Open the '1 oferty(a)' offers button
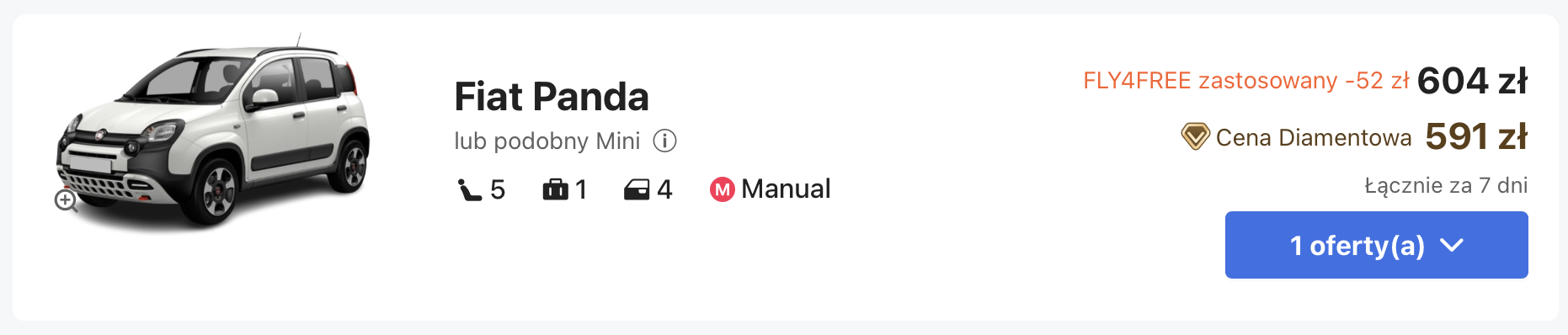1568x335 pixels. tap(1376, 245)
